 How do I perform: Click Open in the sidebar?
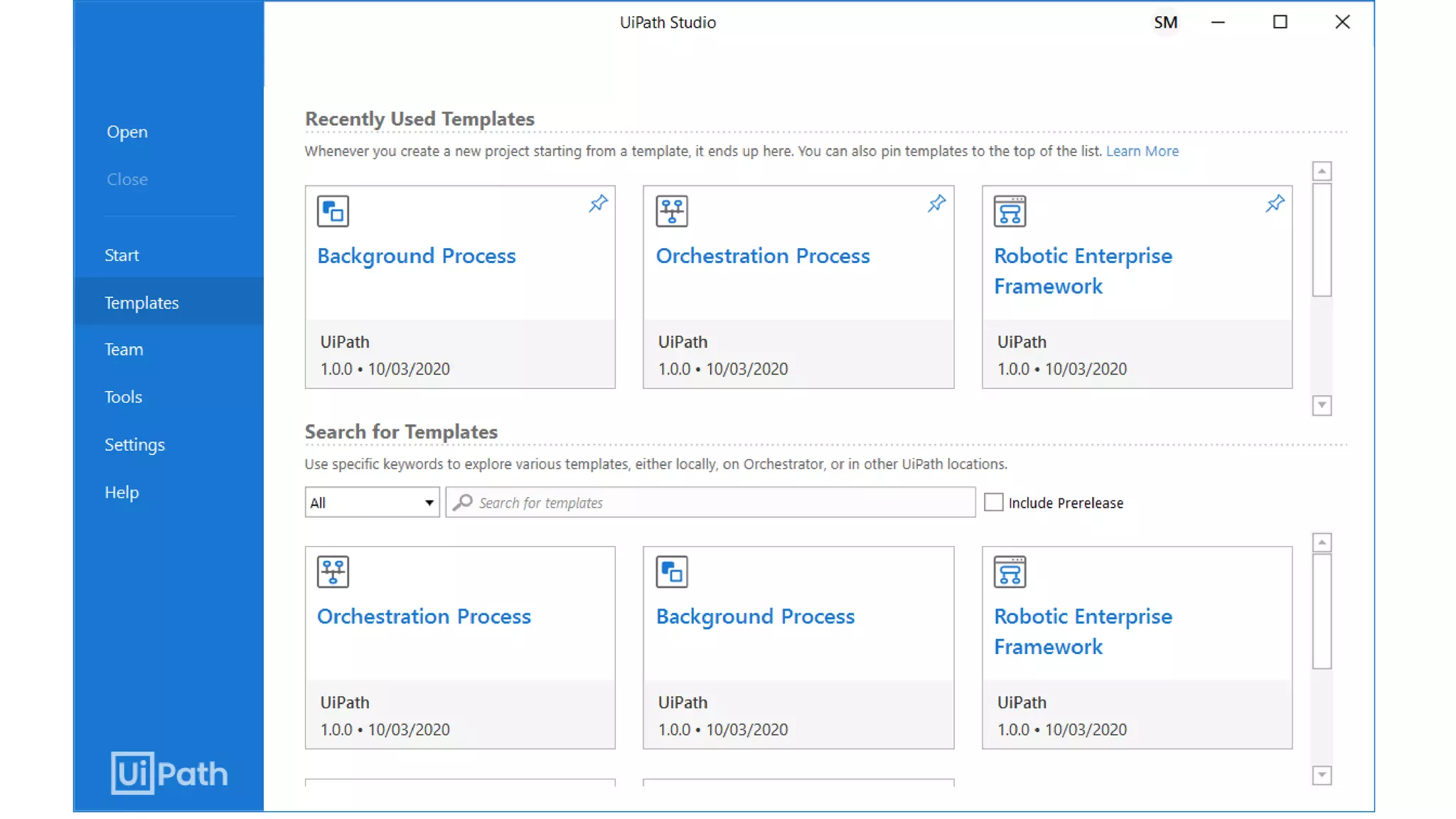coord(127,132)
